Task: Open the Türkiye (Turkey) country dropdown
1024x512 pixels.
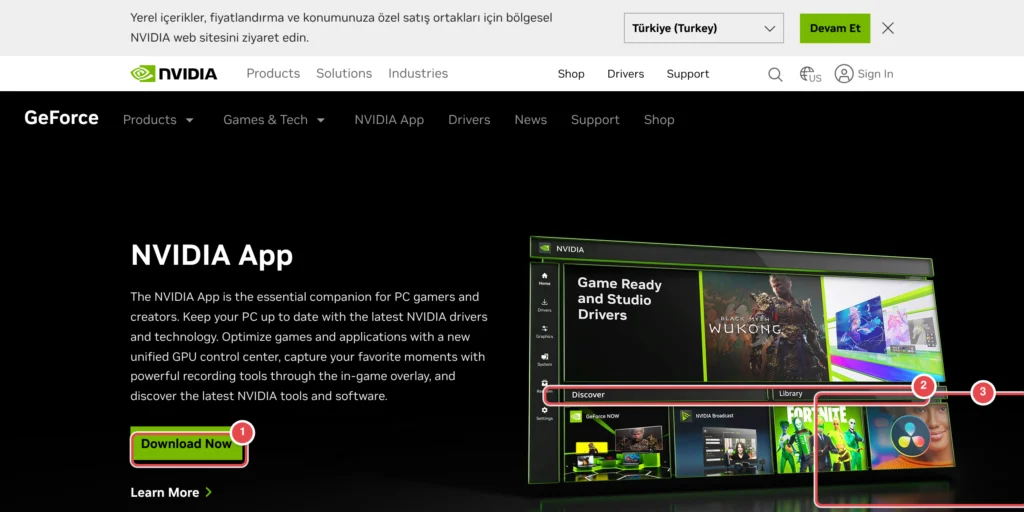Action: point(703,28)
